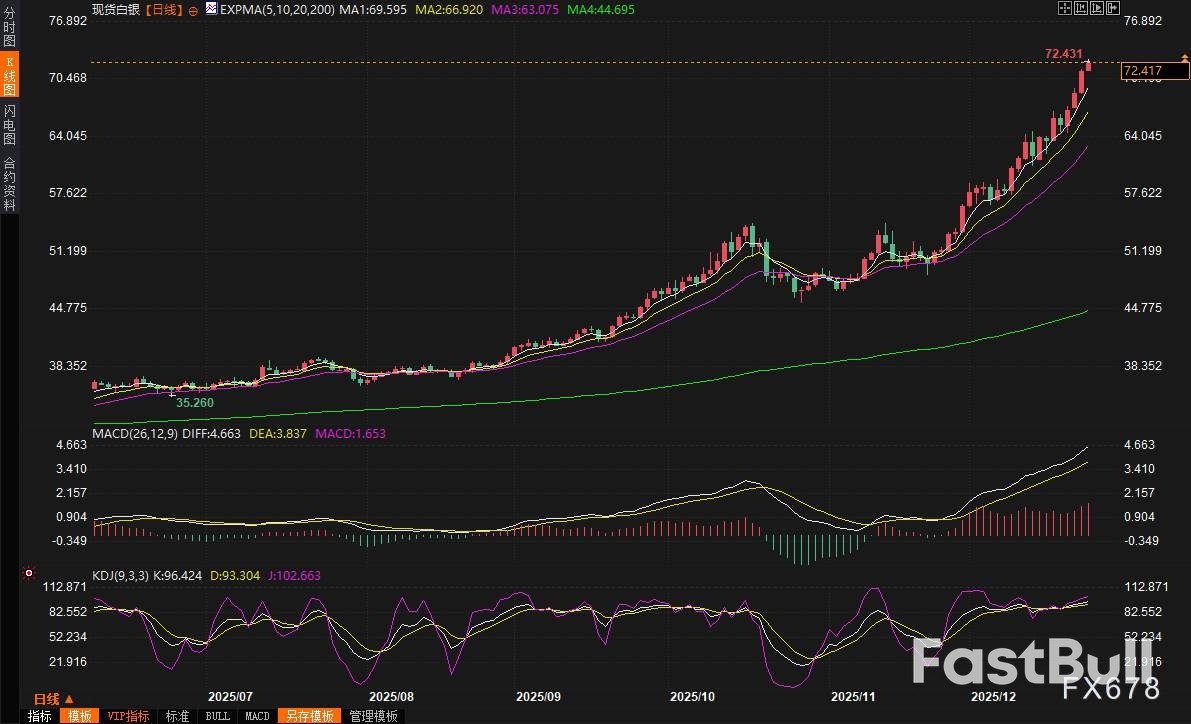This screenshot has width=1191, height=724.
Task: Click the small indicator icon before EXPMA label
Action: pyautogui.click(x=210, y=8)
